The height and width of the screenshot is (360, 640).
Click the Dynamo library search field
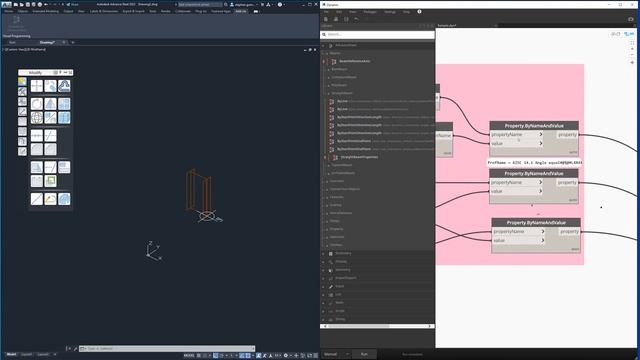point(378,35)
